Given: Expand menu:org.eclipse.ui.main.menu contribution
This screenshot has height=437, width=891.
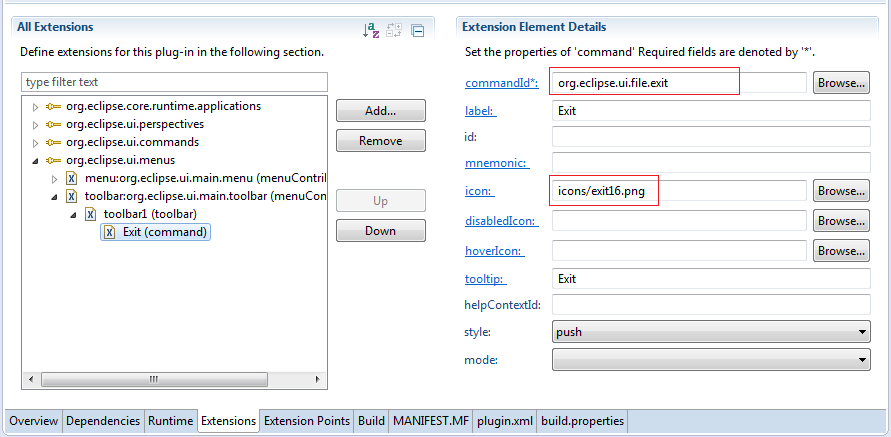Looking at the screenshot, I should pos(55,179).
